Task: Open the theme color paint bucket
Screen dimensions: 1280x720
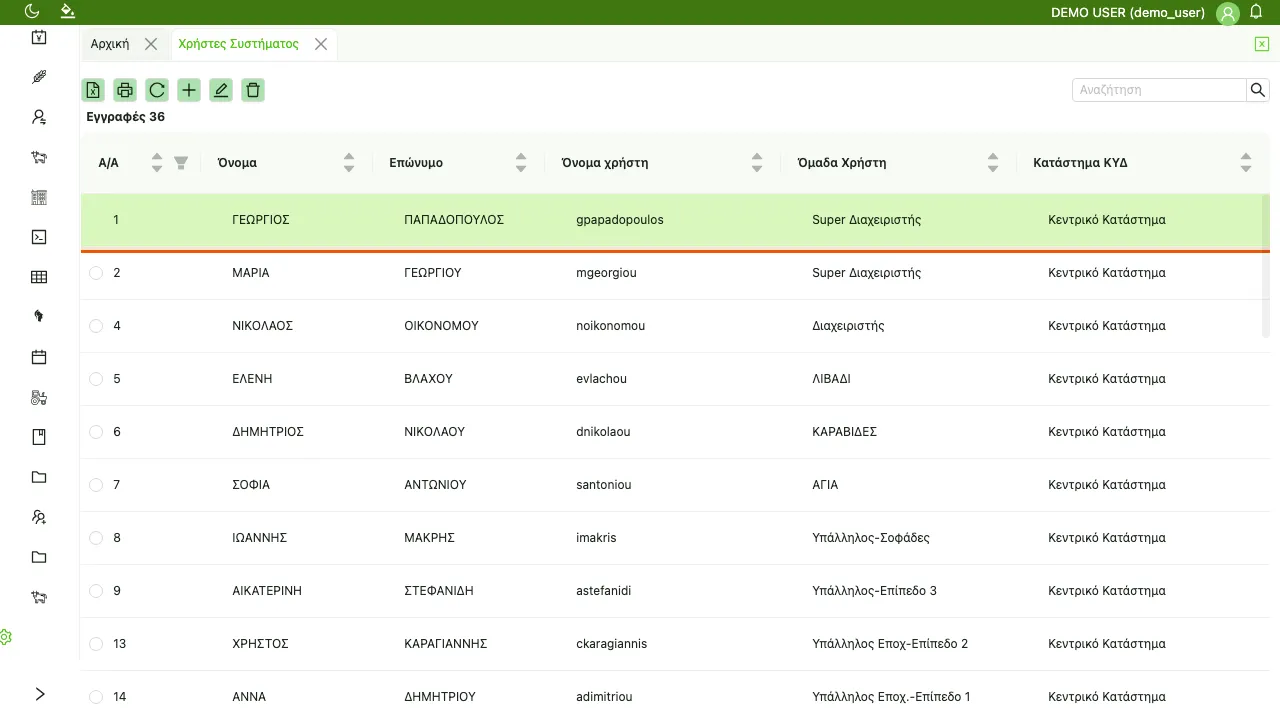Action: coord(67,11)
